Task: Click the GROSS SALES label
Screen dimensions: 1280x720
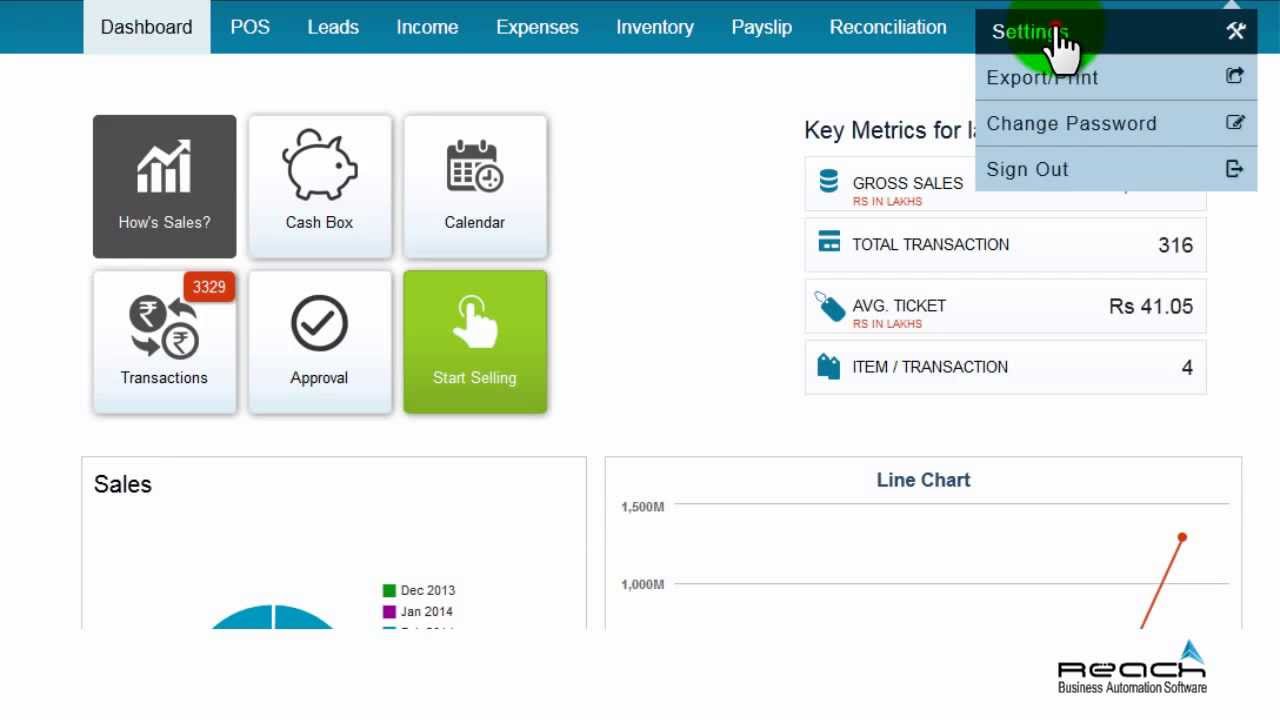Action: tap(908, 183)
